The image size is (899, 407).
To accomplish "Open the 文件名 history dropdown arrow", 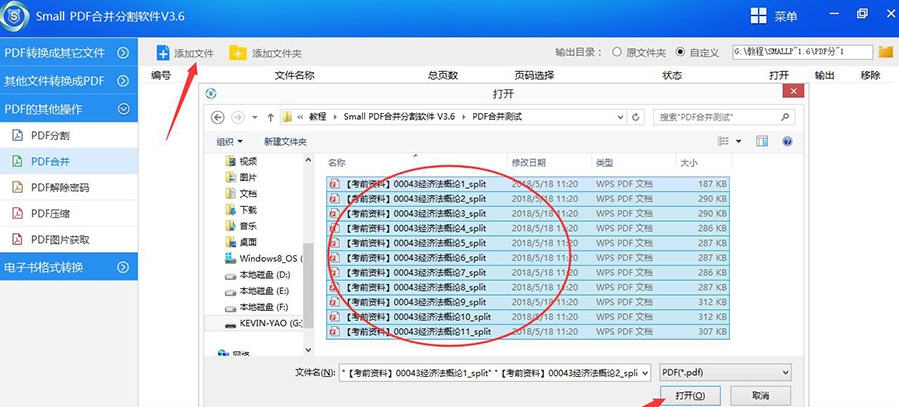I will [645, 373].
